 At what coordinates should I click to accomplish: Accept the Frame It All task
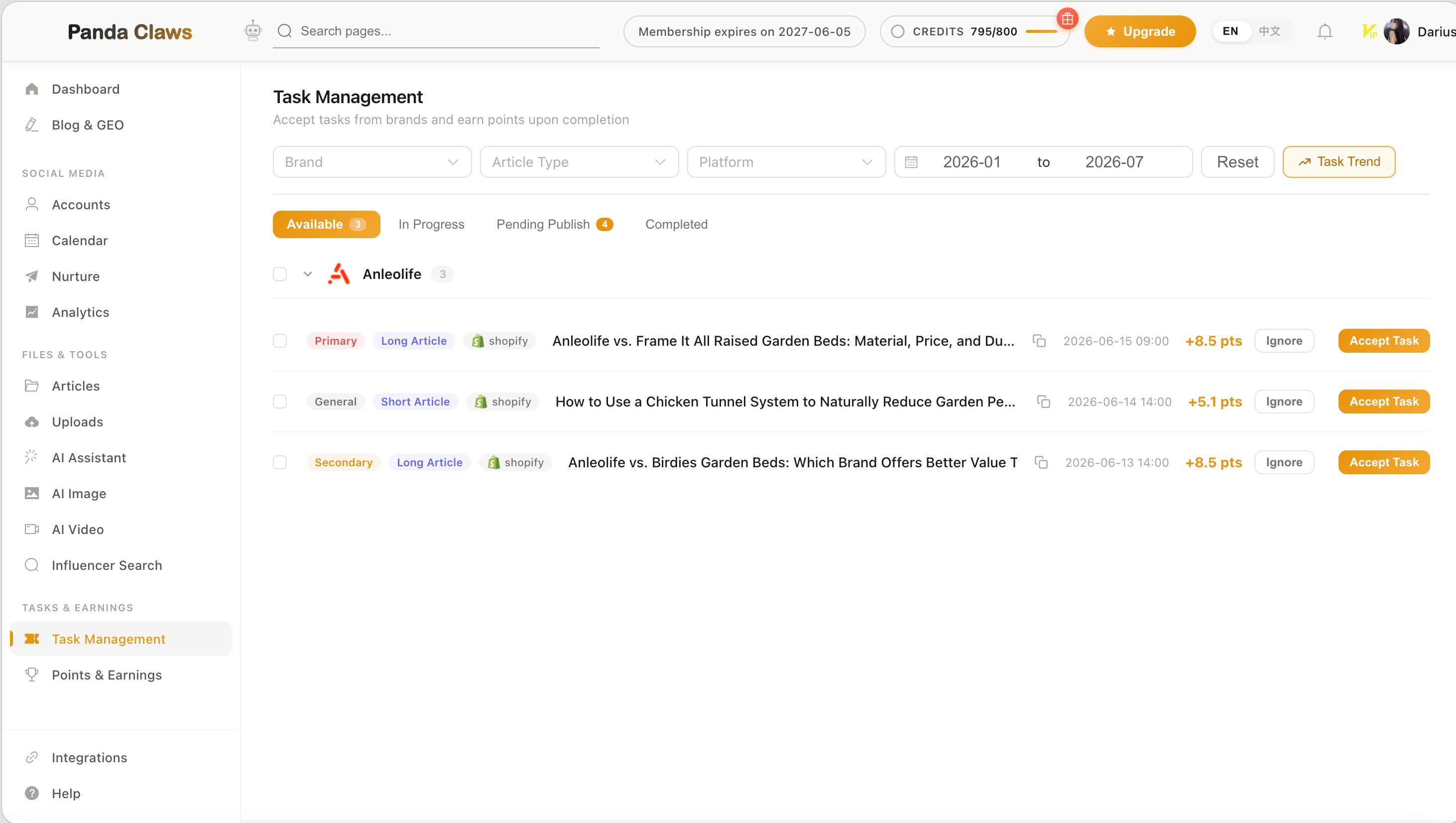[1384, 341]
